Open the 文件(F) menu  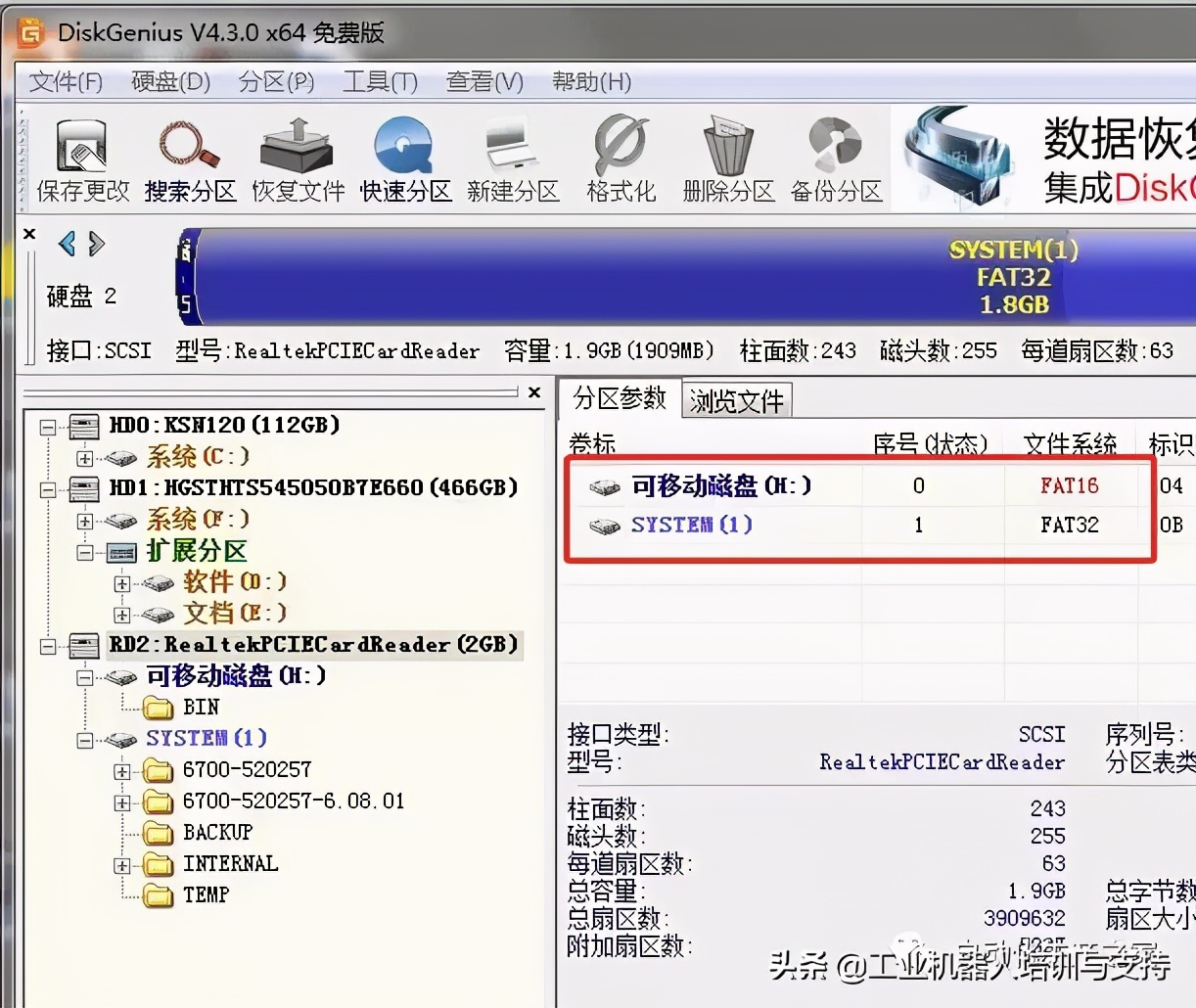66,81
